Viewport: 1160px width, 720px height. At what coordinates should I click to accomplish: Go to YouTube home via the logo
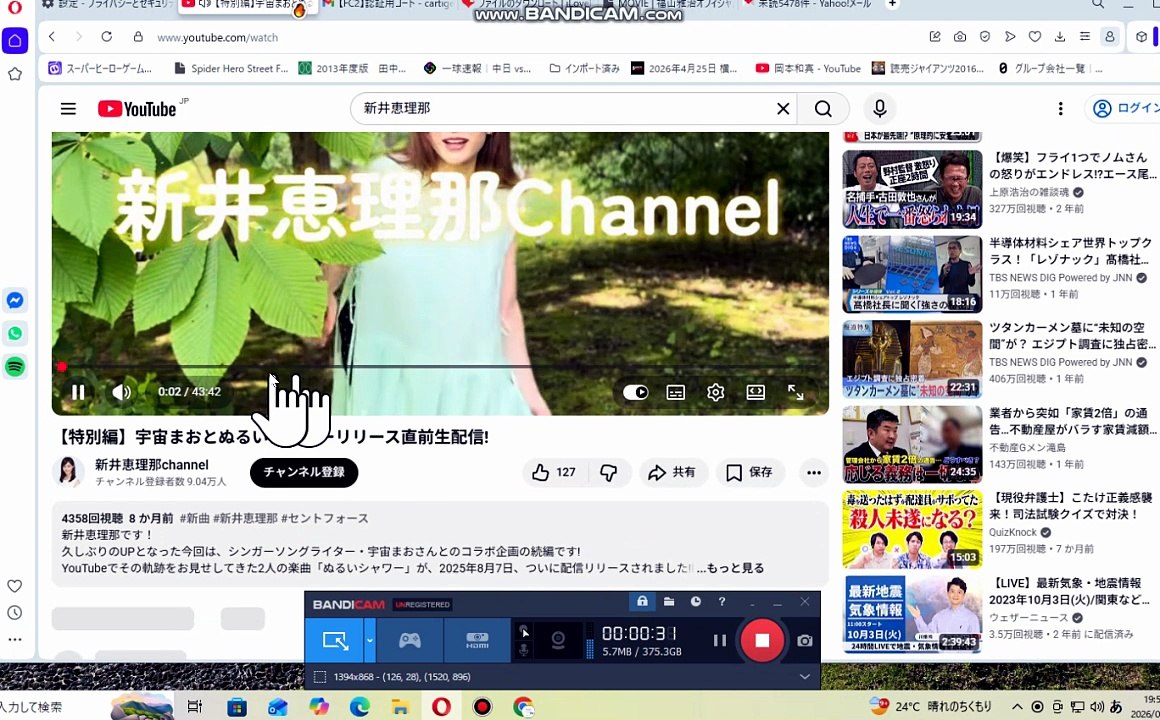coord(137,109)
